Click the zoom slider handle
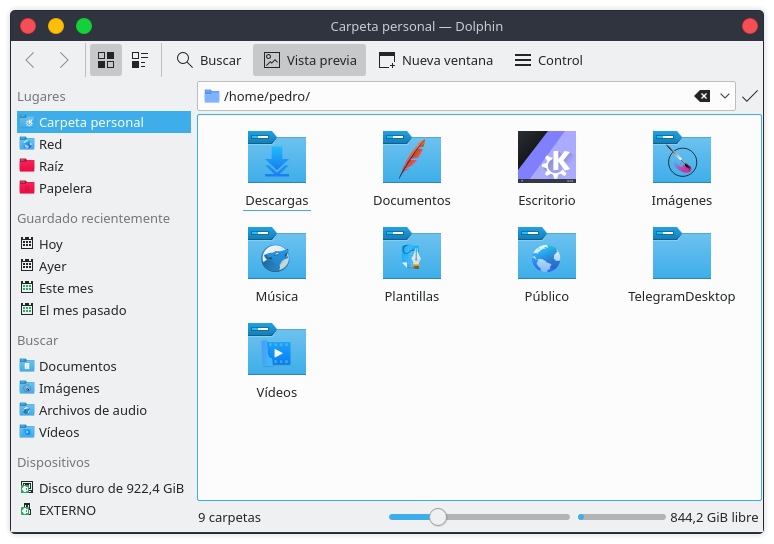774x544 pixels. pos(438,517)
